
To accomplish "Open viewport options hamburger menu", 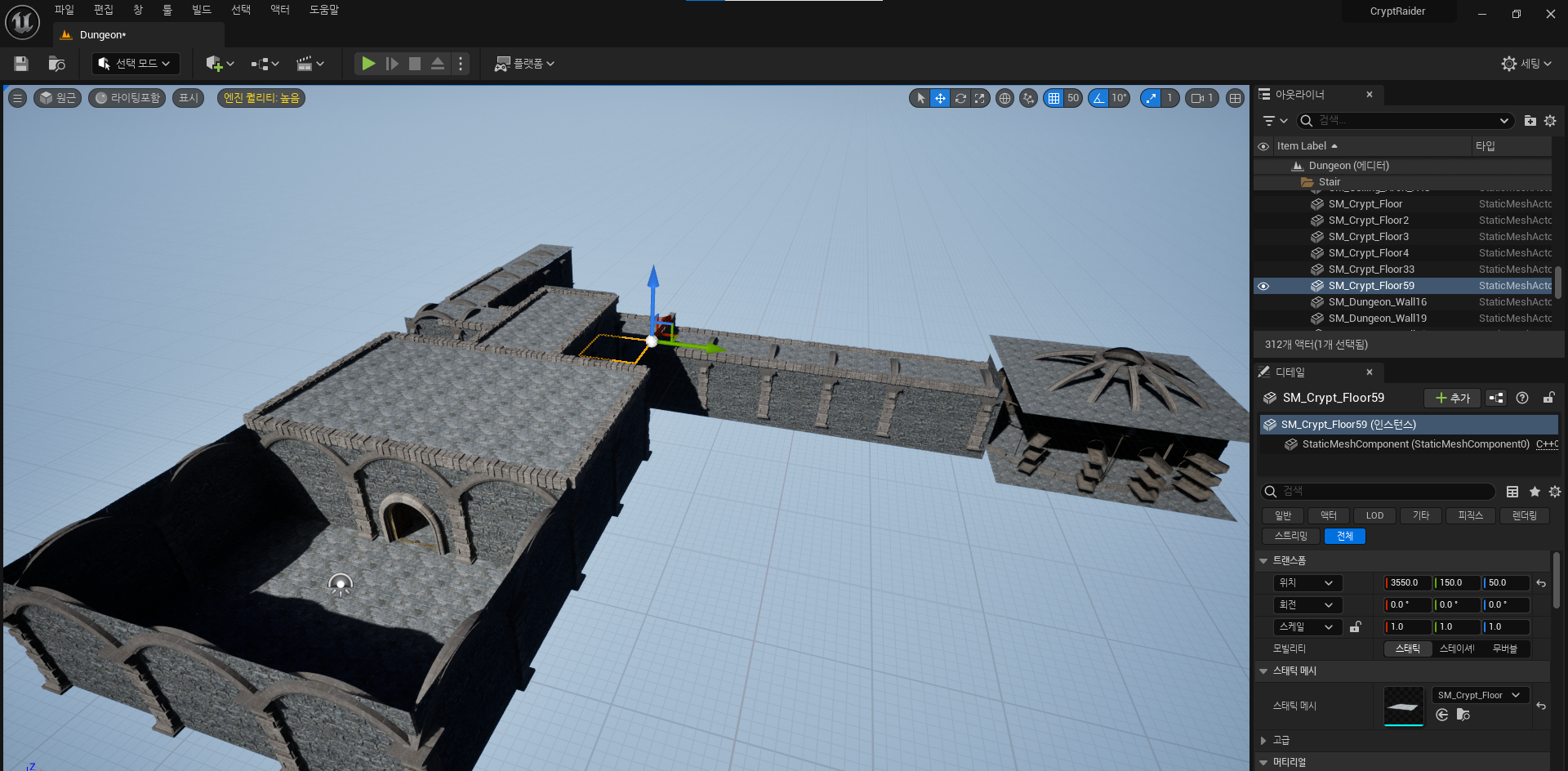I will 17,98.
